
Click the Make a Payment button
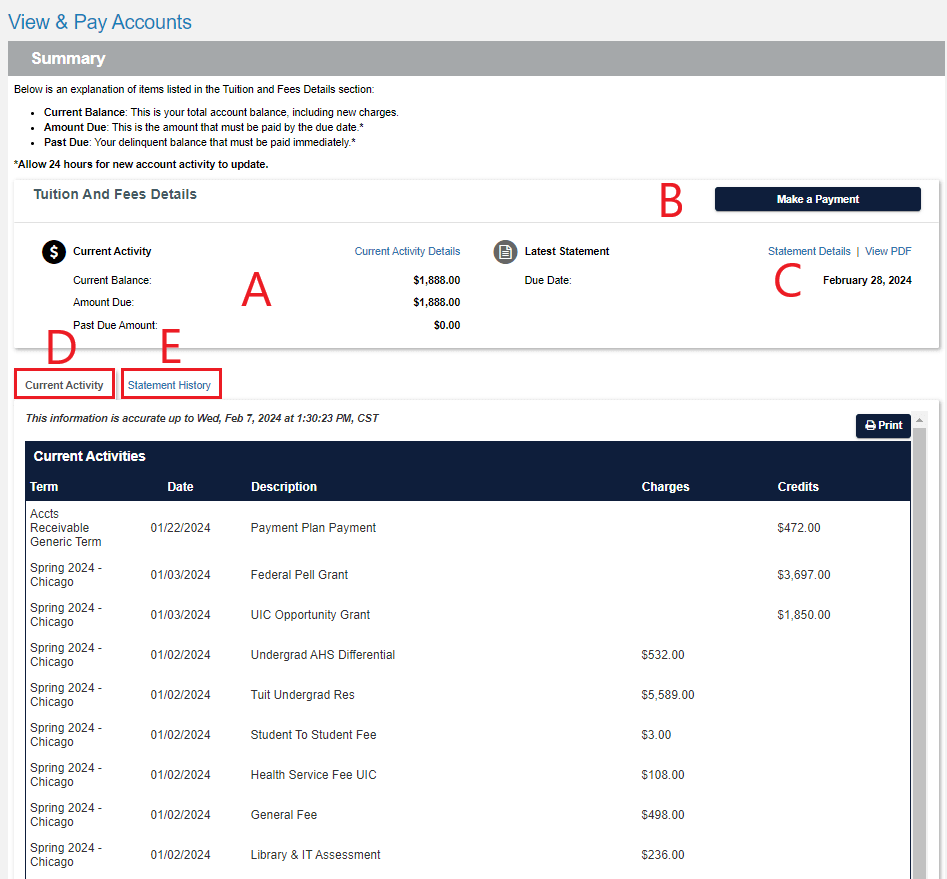point(818,199)
